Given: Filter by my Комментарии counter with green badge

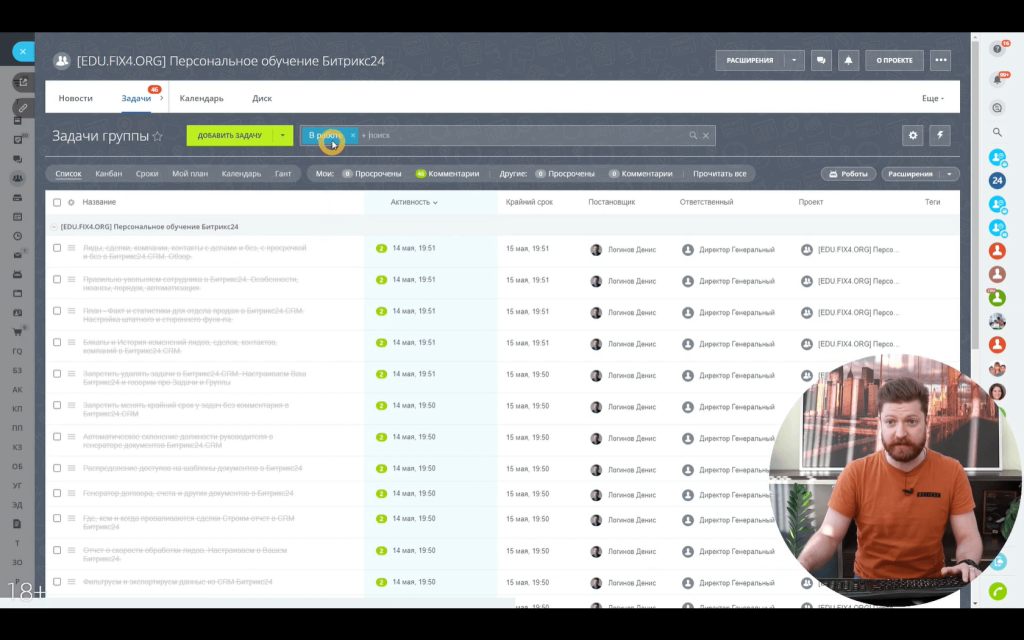Looking at the screenshot, I should pyautogui.click(x=447, y=174).
